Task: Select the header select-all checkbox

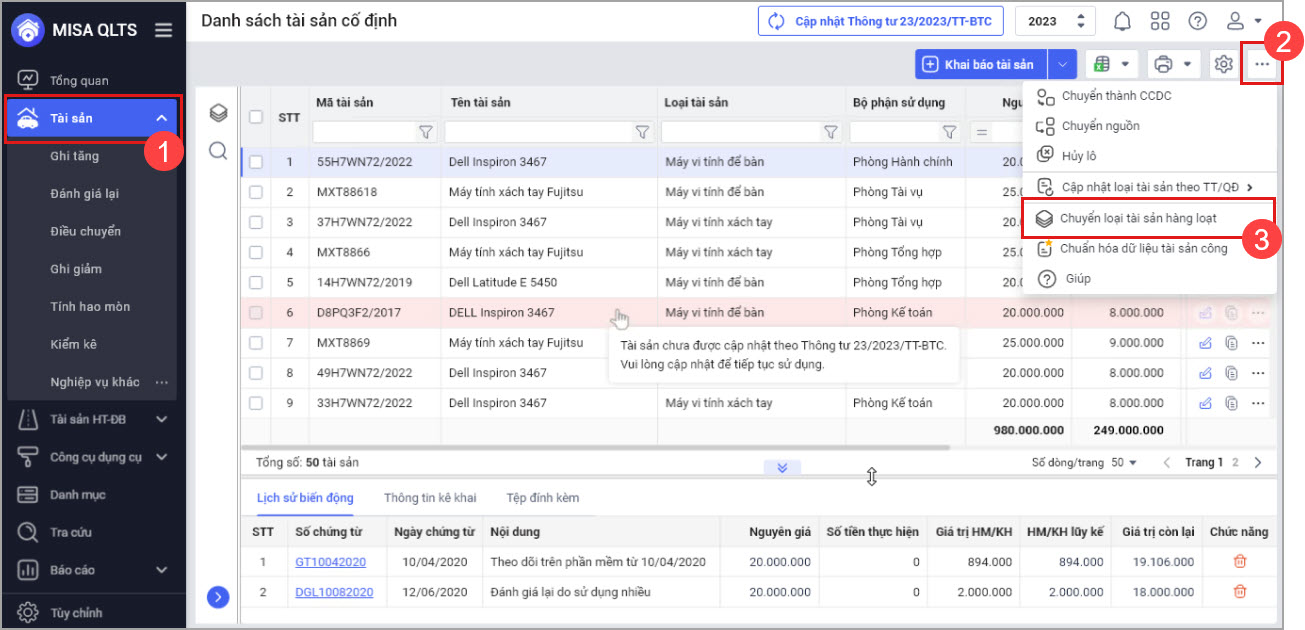Action: 257,117
